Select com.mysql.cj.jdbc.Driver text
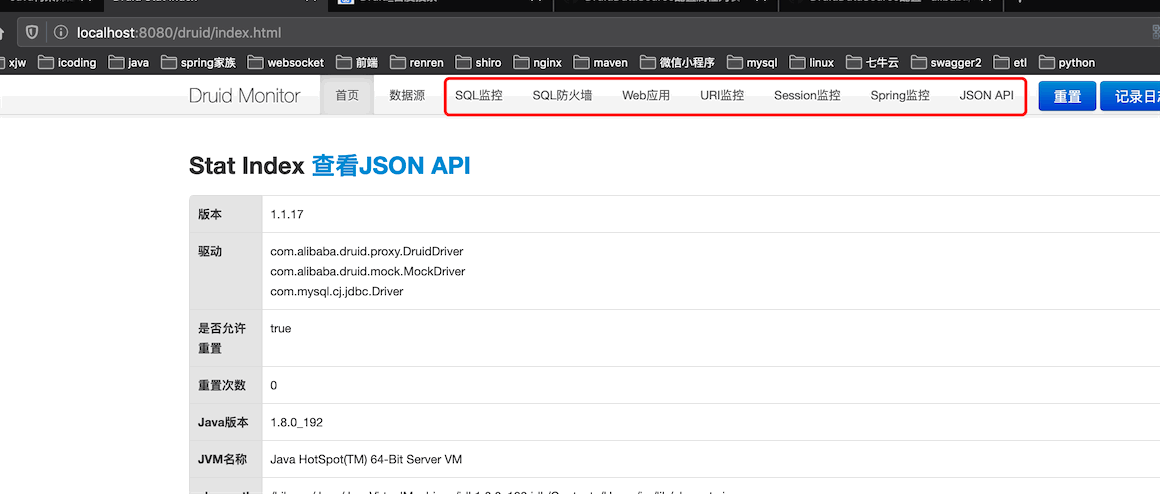 [x=337, y=291]
